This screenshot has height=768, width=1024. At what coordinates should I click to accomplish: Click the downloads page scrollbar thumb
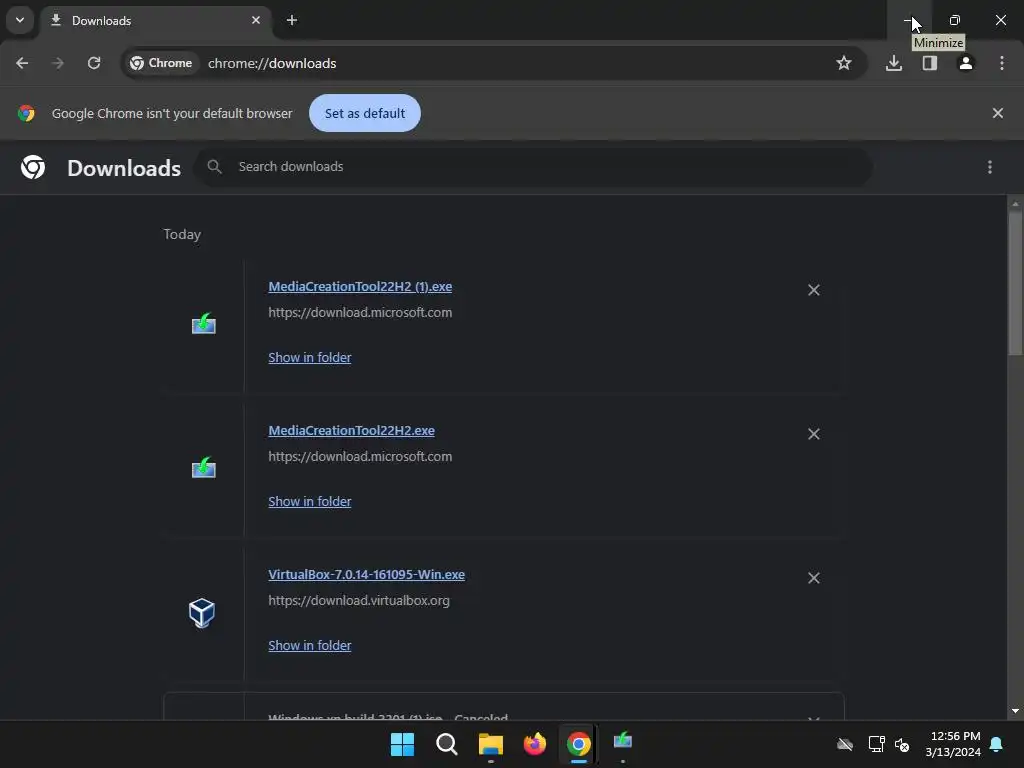[x=1015, y=281]
